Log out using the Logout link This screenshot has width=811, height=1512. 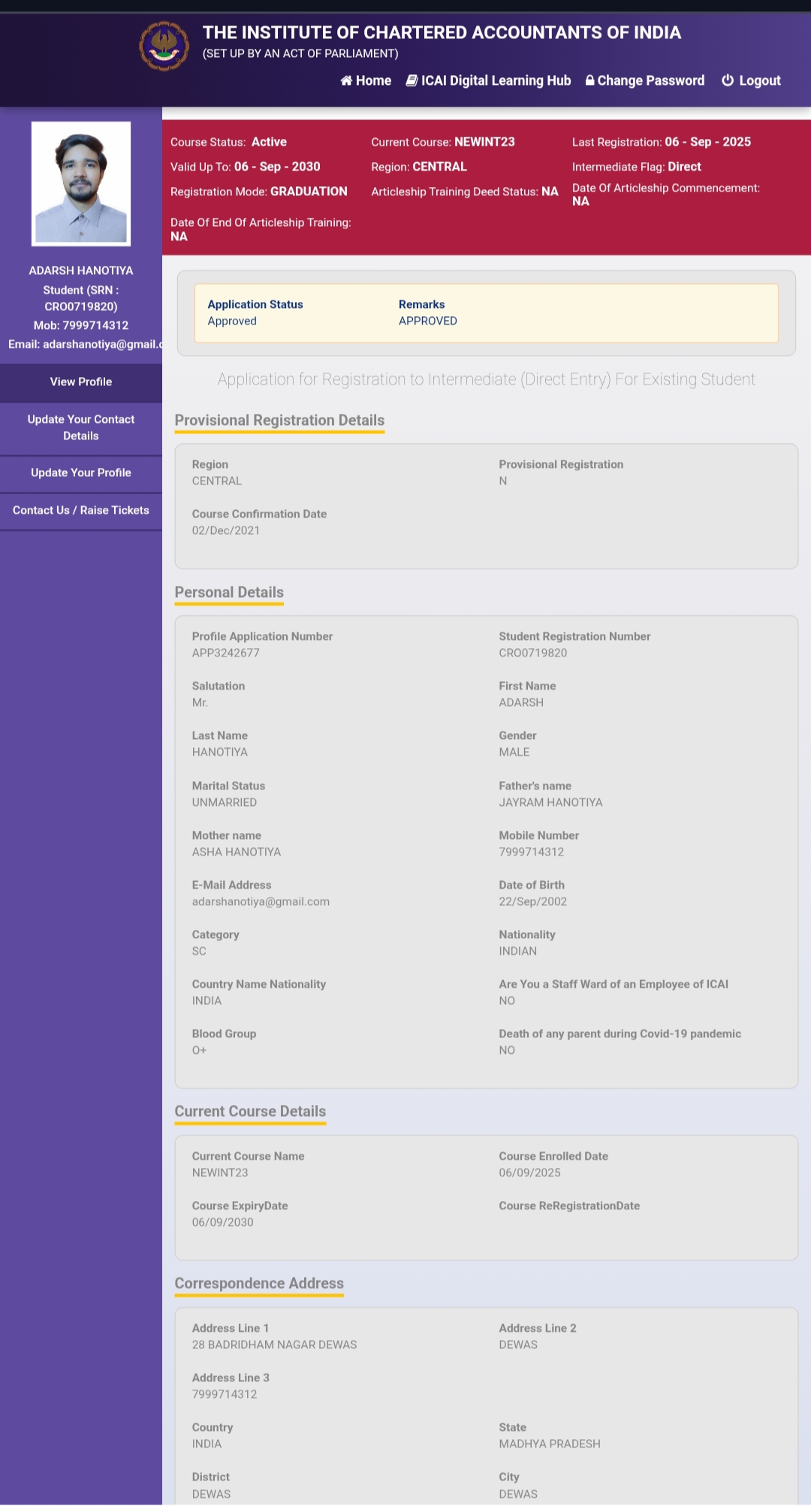(x=759, y=80)
